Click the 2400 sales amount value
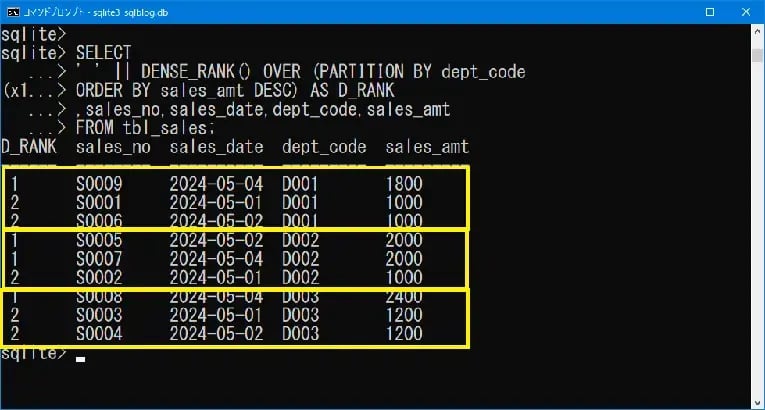Screen dimensions: 765x410 404,297
